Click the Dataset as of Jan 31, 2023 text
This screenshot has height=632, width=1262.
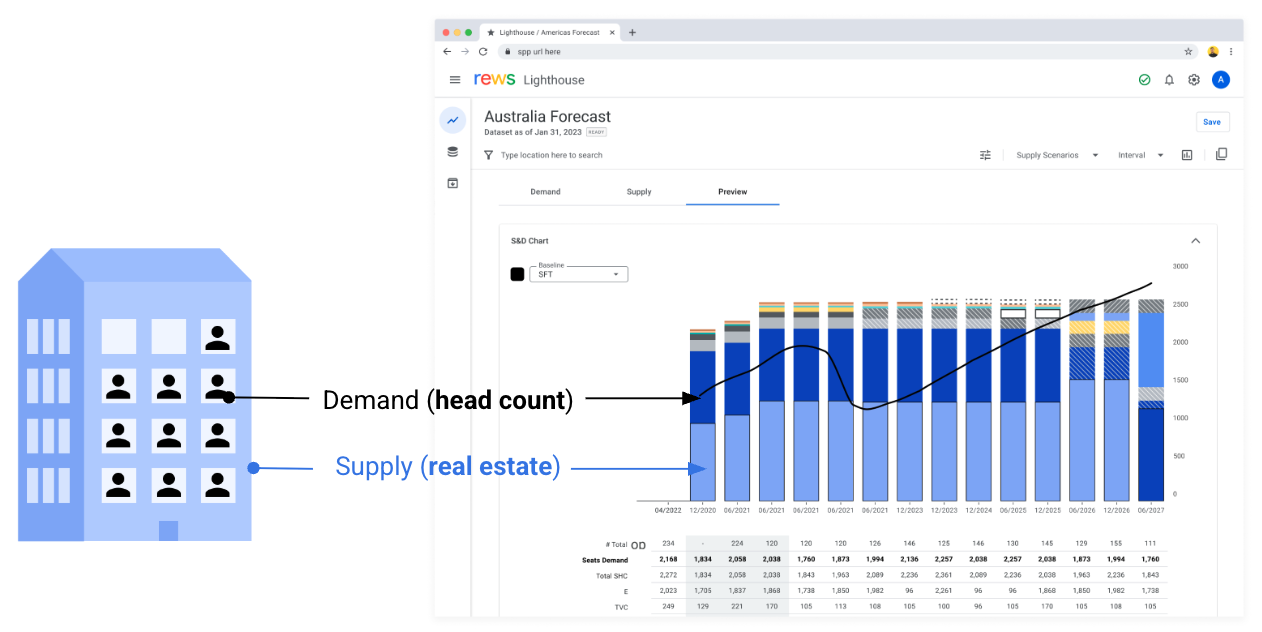click(533, 132)
